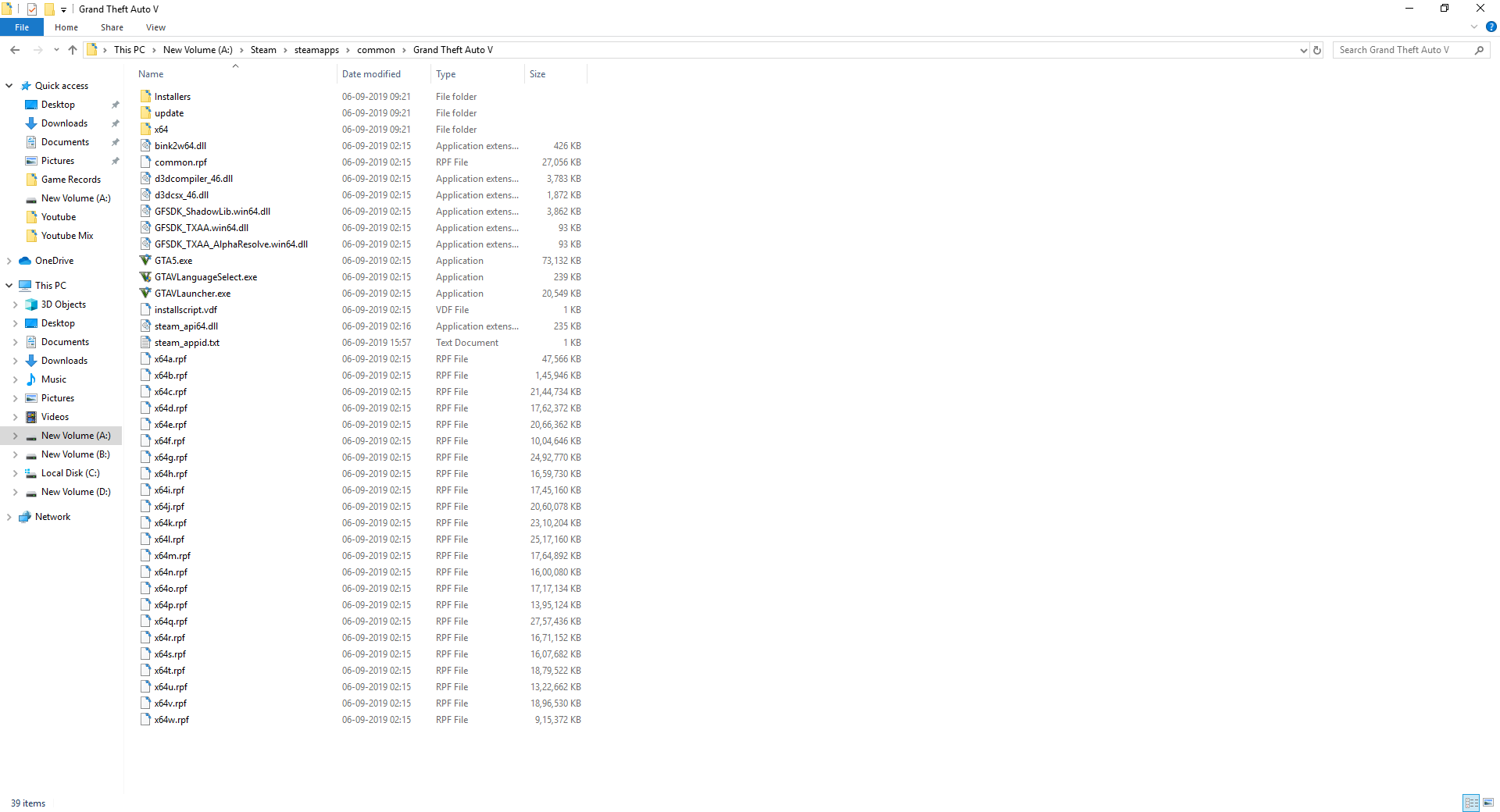
Task: Refresh the folder view
Action: (1317, 50)
